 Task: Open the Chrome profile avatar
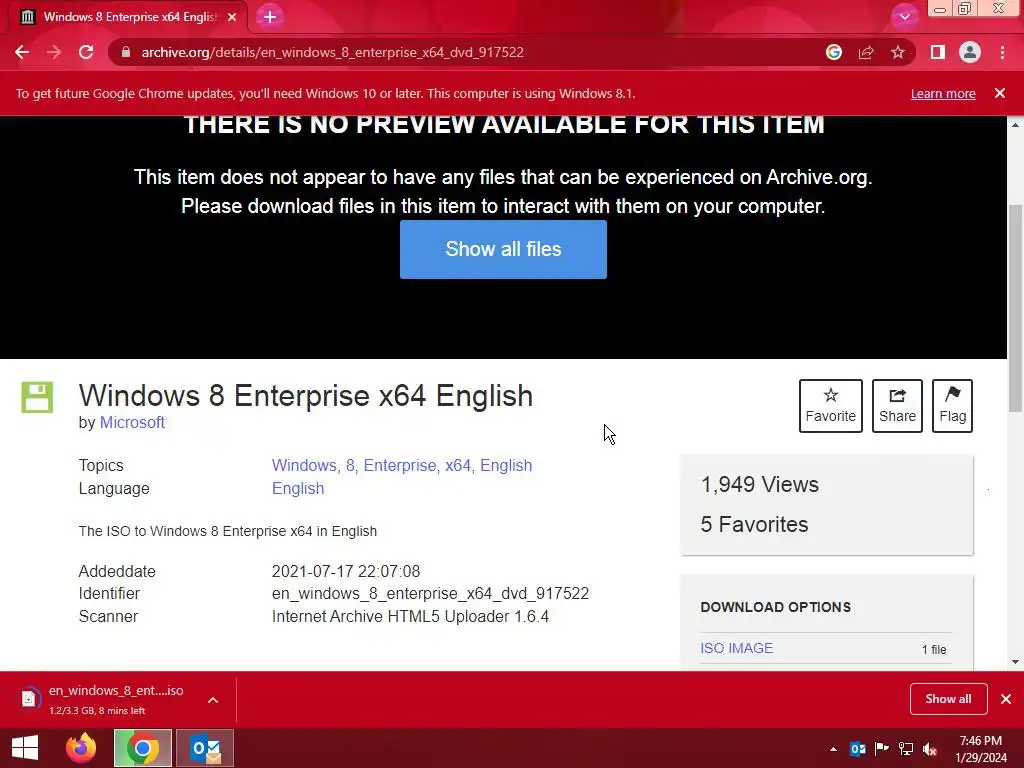pyautogui.click(x=970, y=52)
